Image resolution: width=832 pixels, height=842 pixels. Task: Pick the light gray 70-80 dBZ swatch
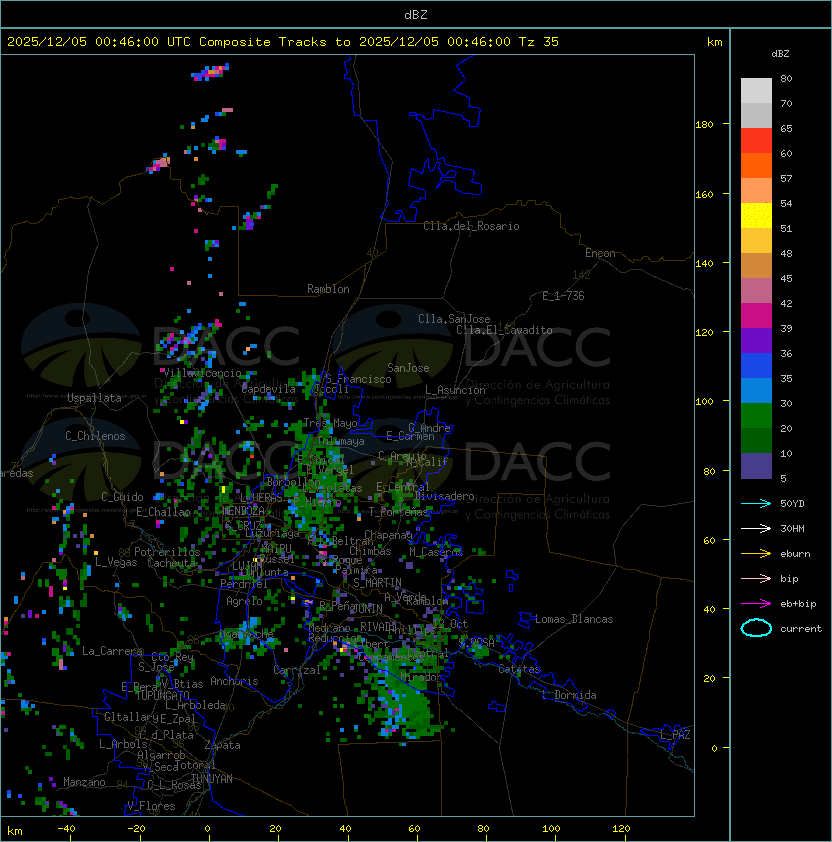756,91
